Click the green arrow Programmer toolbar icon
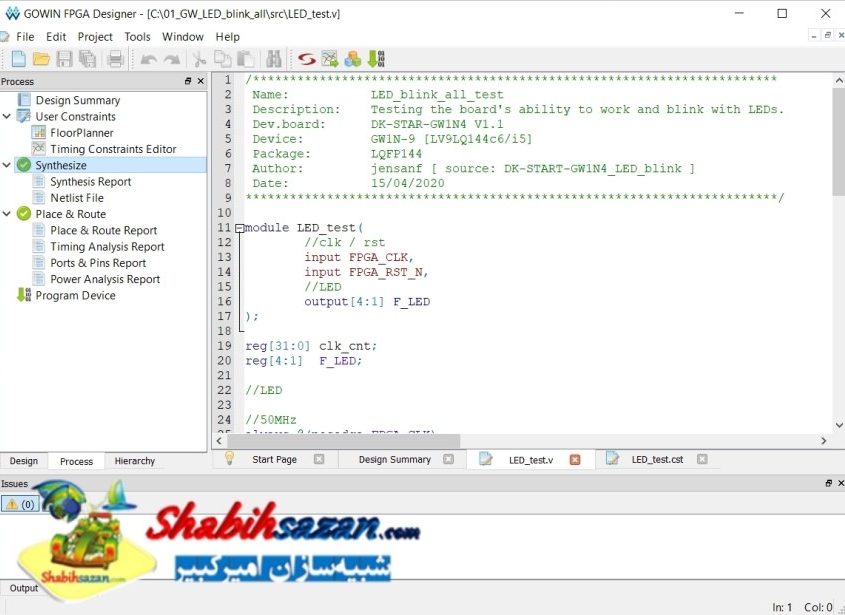The image size is (845, 615). coord(376,59)
